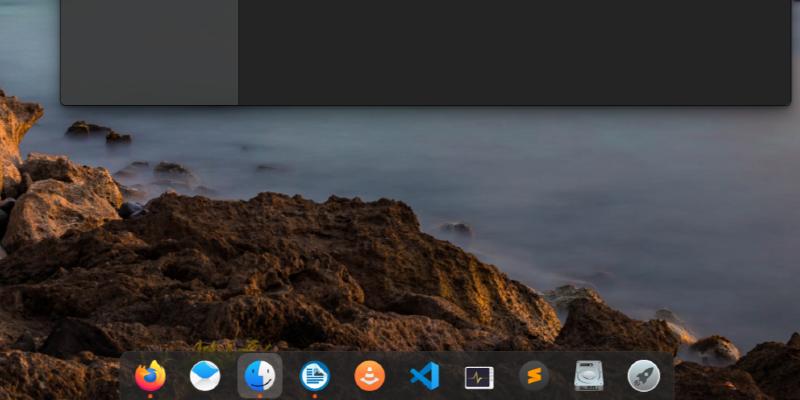Open Visual Studio Code

point(424,376)
